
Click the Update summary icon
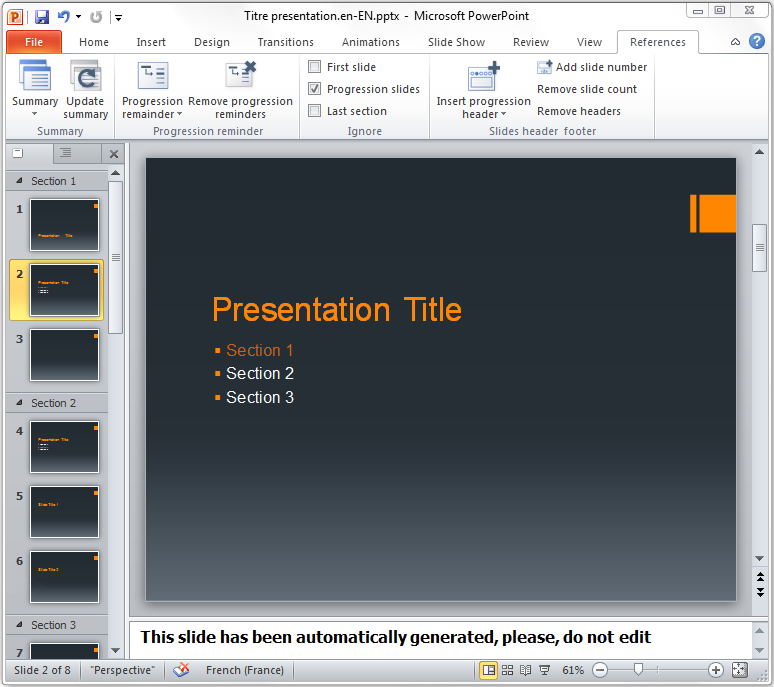click(86, 76)
